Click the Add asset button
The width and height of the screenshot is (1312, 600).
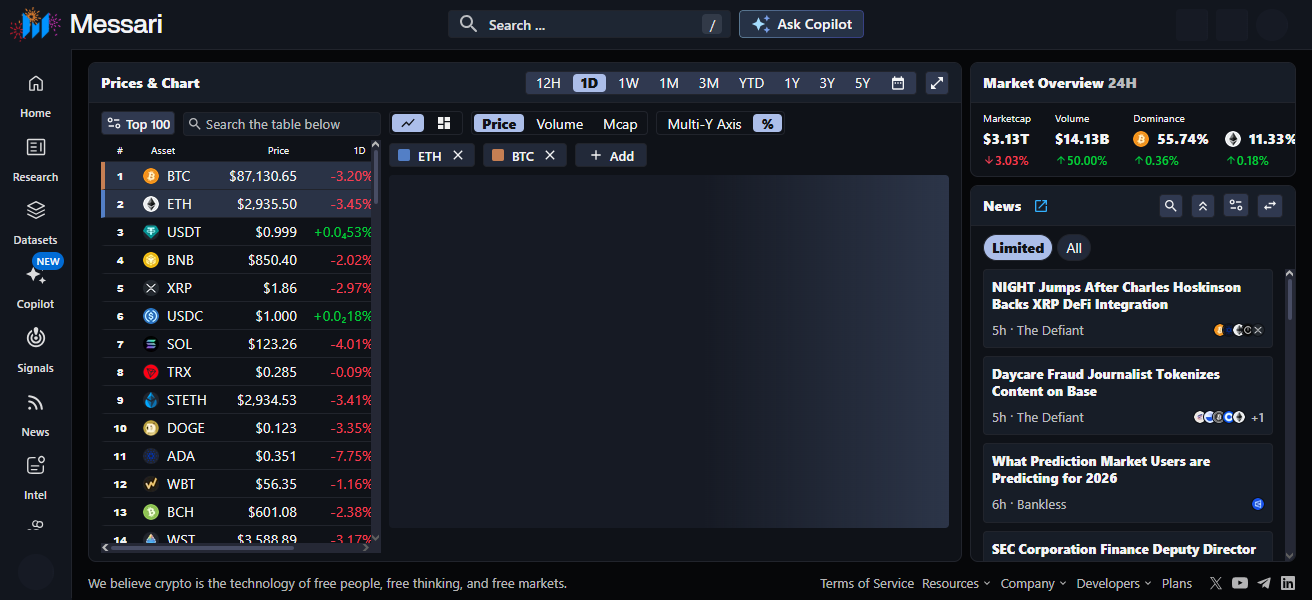pyautogui.click(x=611, y=156)
